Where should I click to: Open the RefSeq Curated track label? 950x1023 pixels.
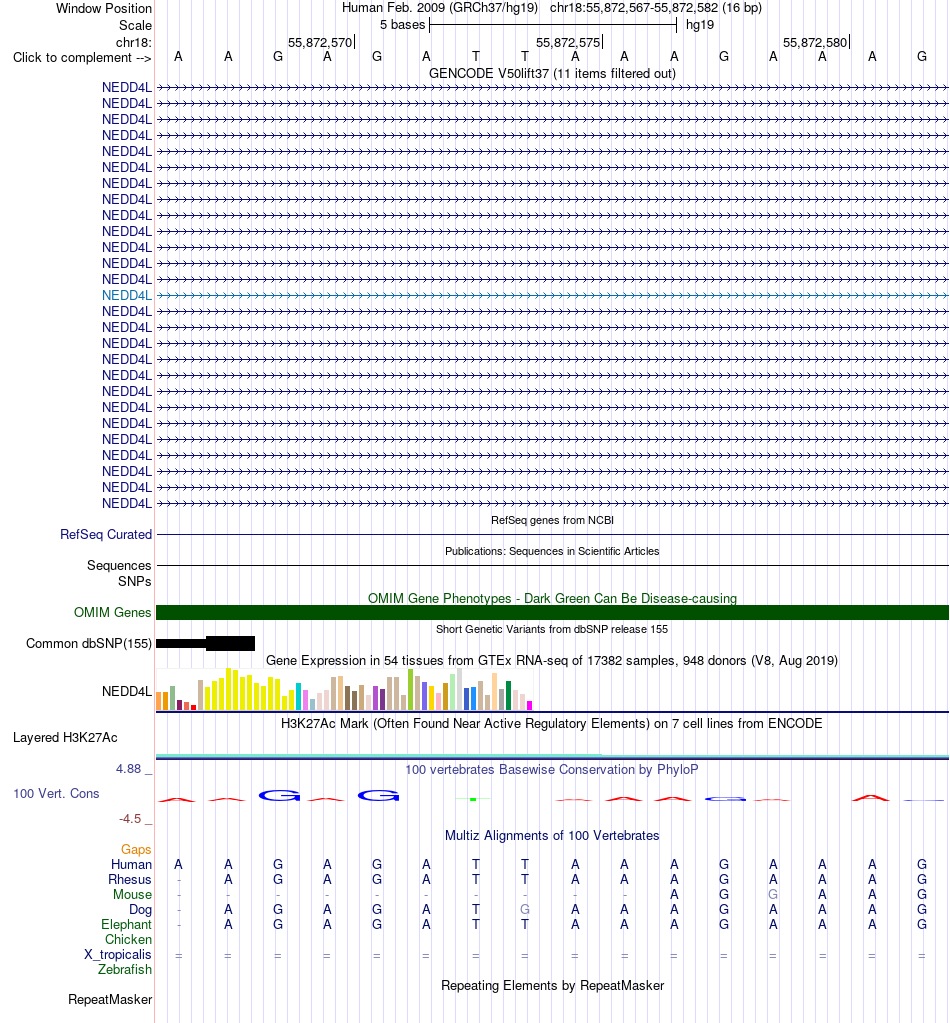coord(106,534)
